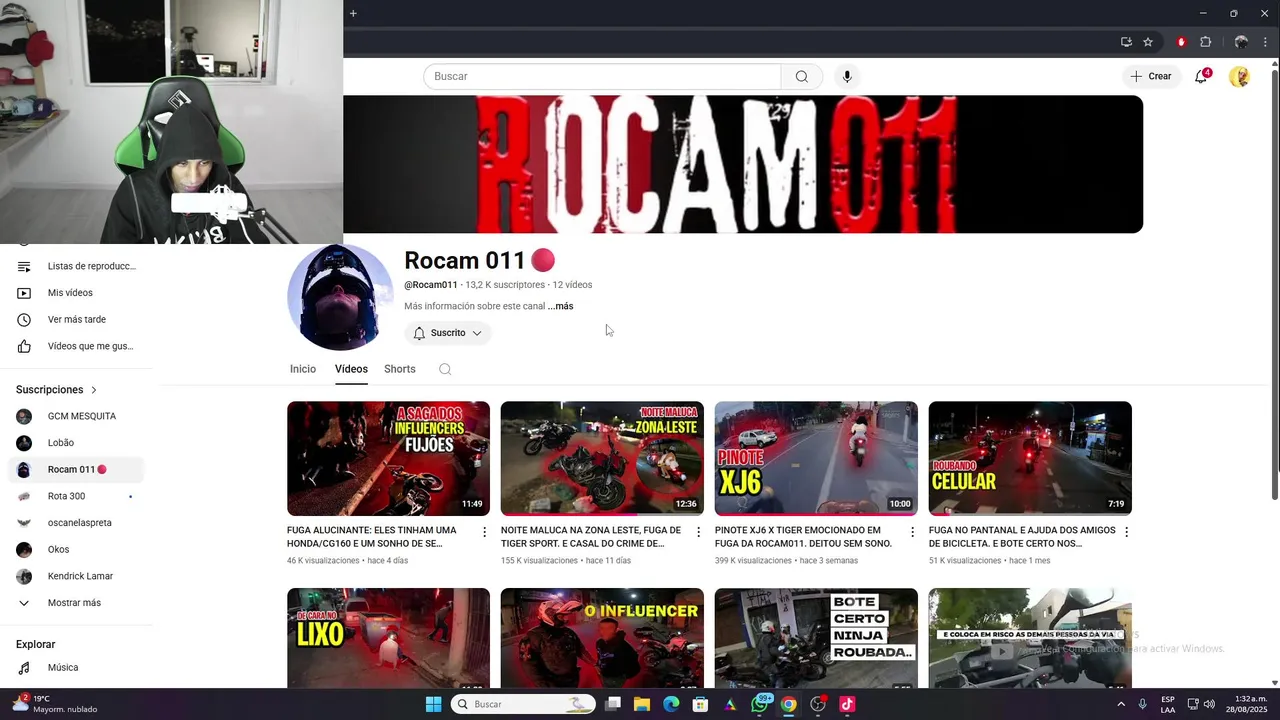Image resolution: width=1280 pixels, height=720 pixels.
Task: Open YouTube notifications bell
Action: [1202, 76]
